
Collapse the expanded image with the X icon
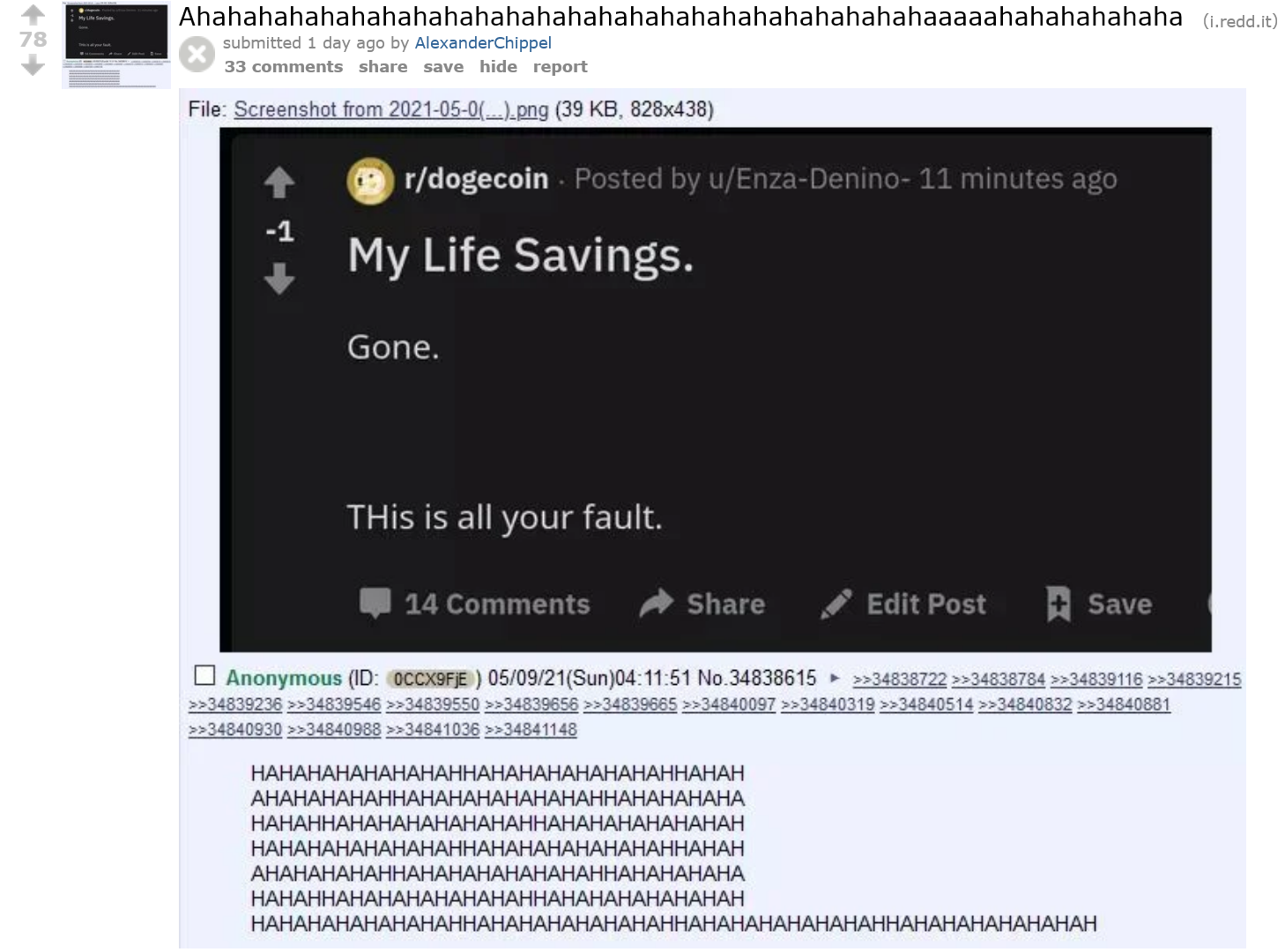(x=197, y=55)
